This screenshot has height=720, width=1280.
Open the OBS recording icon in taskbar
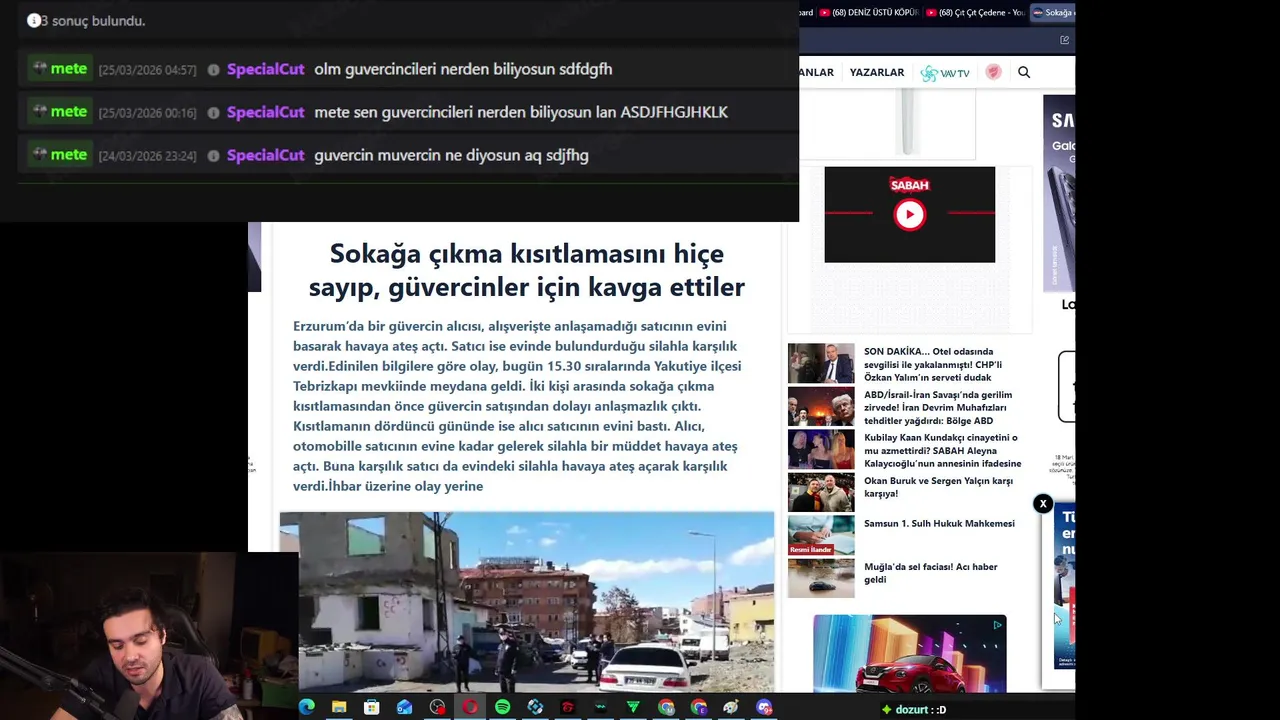click(x=437, y=707)
